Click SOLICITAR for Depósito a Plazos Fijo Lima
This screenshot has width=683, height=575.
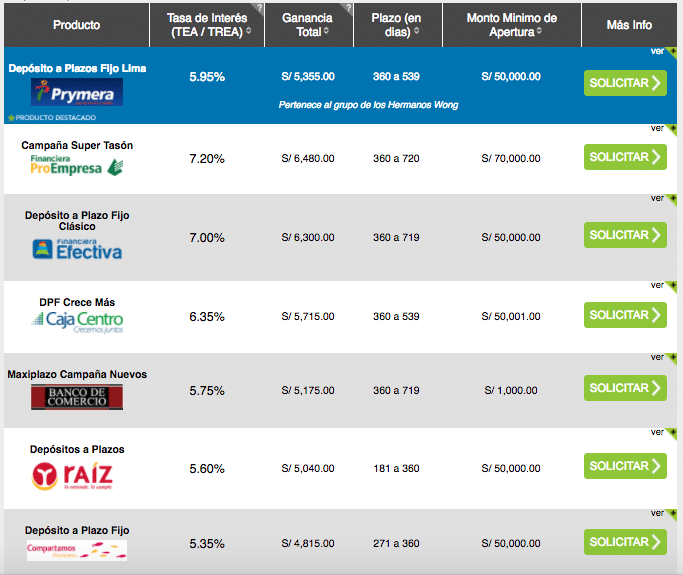[x=625, y=83]
